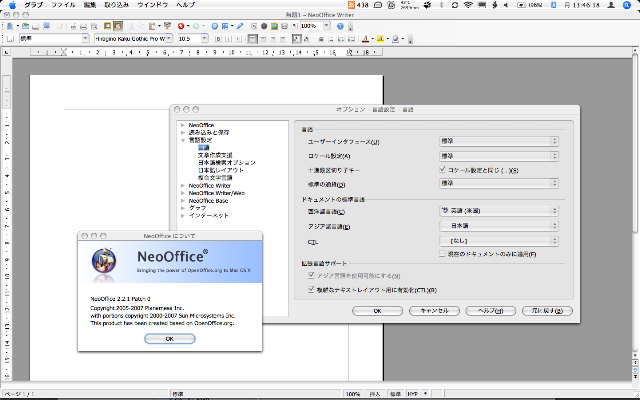Open the ロケール設定 dropdown
Viewport: 640px width, 400px height.
point(499,156)
